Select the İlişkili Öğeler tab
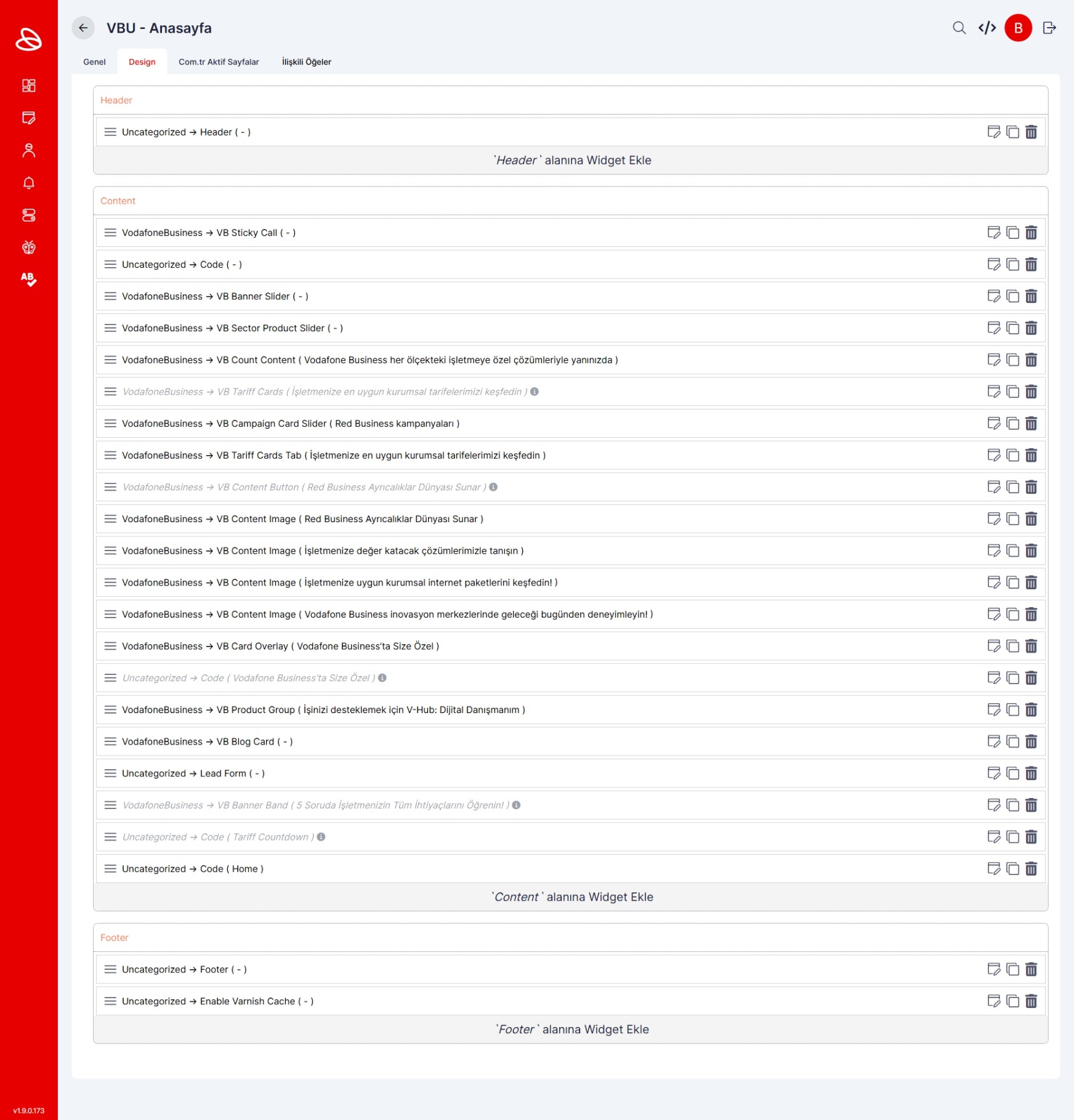This screenshot has width=1074, height=1120. [306, 62]
